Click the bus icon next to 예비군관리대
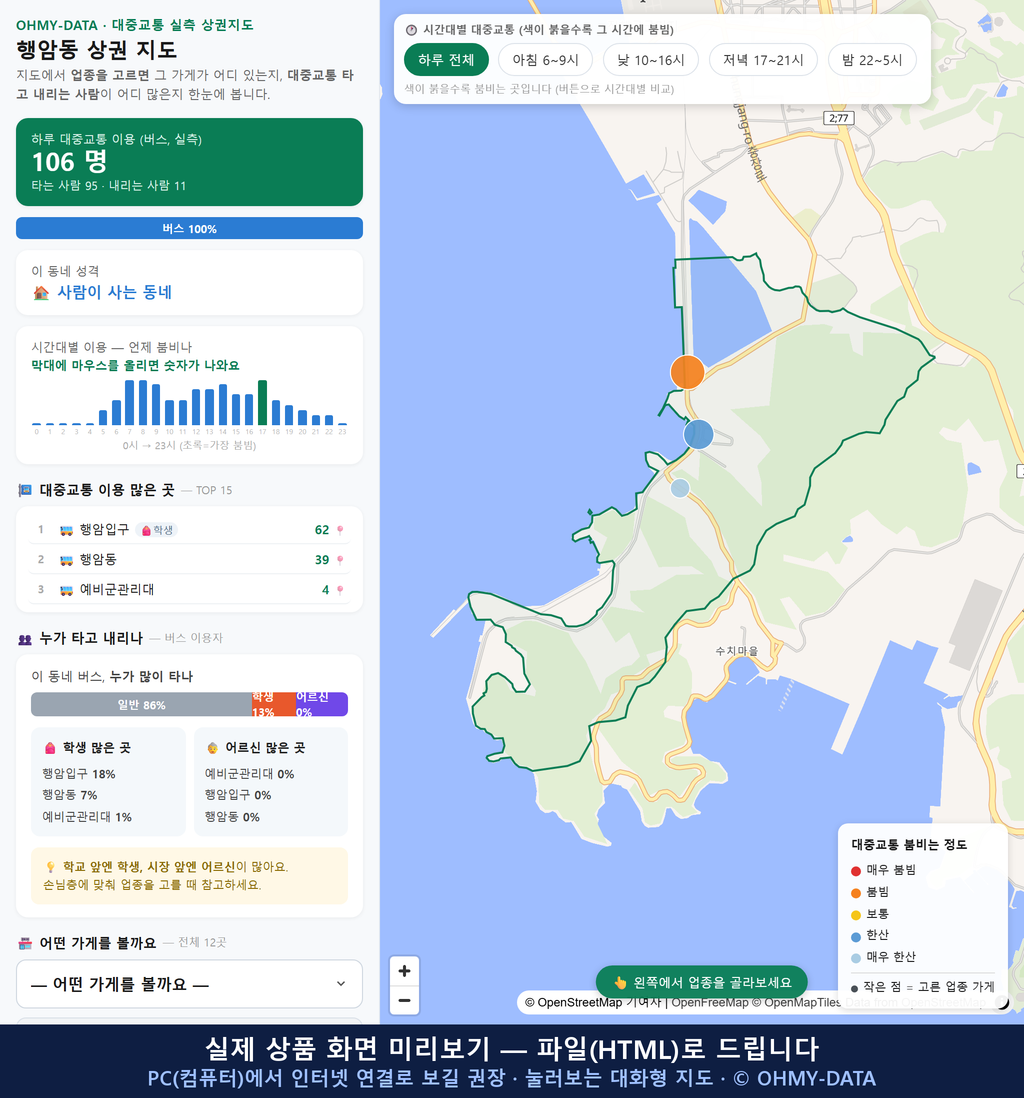Image resolution: width=1024 pixels, height=1098 pixels. 67,590
